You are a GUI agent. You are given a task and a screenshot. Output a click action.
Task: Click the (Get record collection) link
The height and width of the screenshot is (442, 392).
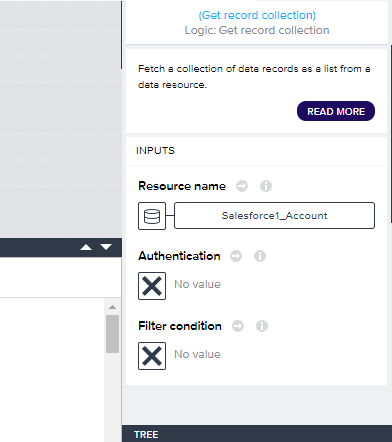pyautogui.click(x=257, y=15)
